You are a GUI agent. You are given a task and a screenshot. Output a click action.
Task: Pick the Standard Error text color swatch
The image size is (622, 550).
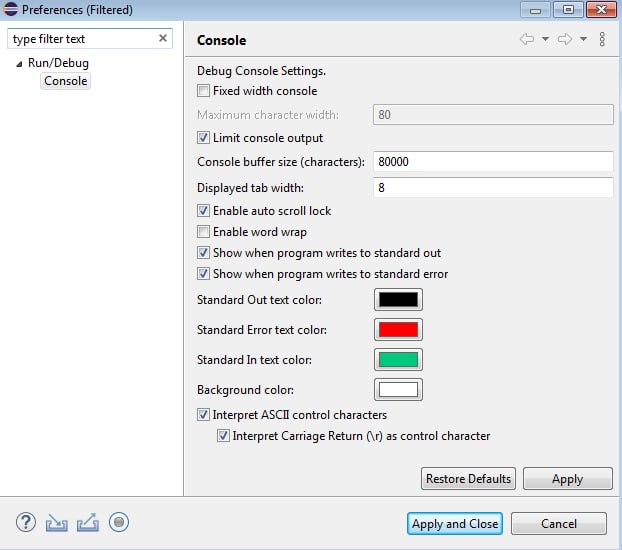point(398,330)
